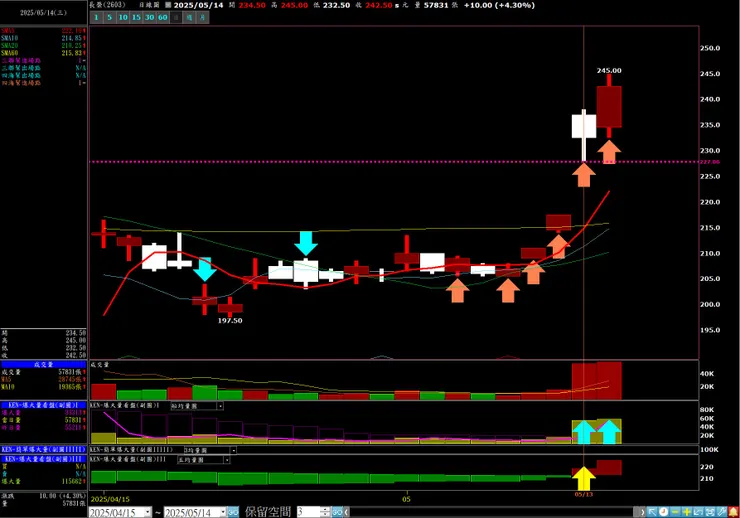Click the SMA60 indicator label

(x=9, y=53)
